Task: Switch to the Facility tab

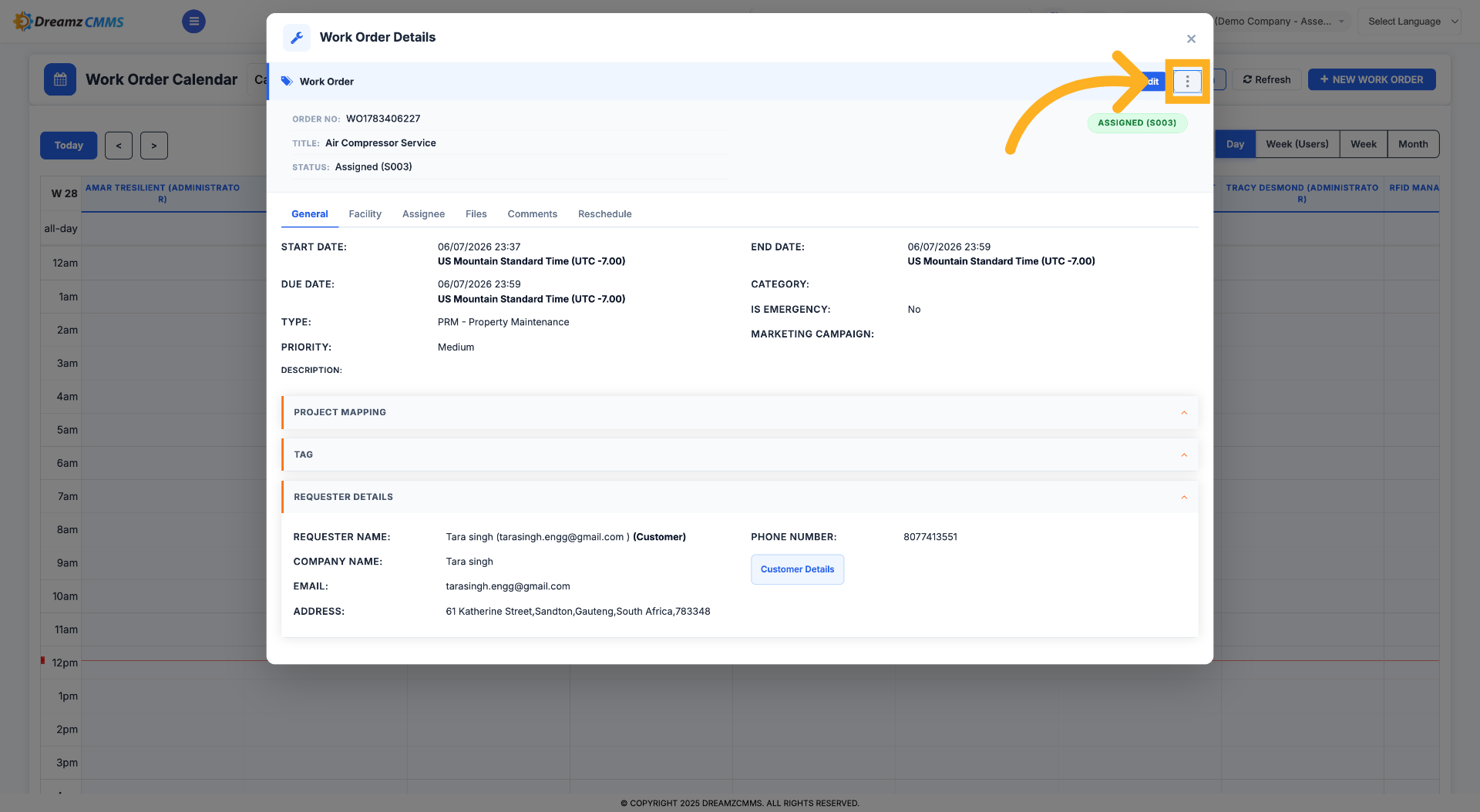Action: click(x=365, y=214)
